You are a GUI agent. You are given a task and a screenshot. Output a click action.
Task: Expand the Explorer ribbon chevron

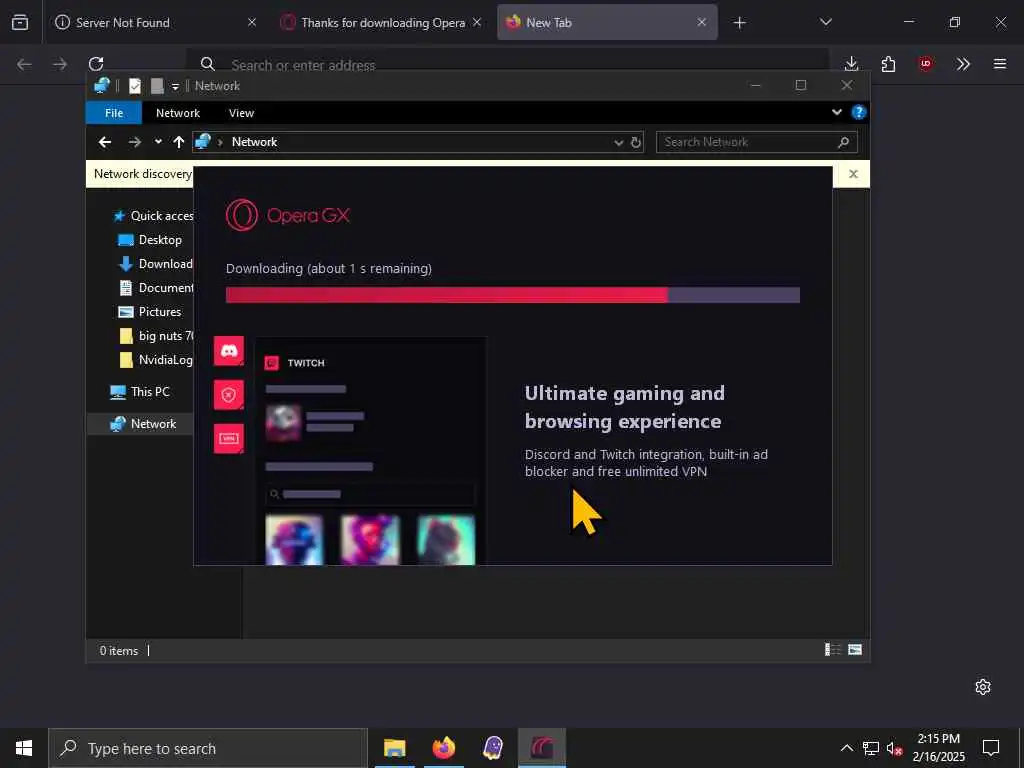[x=837, y=112]
